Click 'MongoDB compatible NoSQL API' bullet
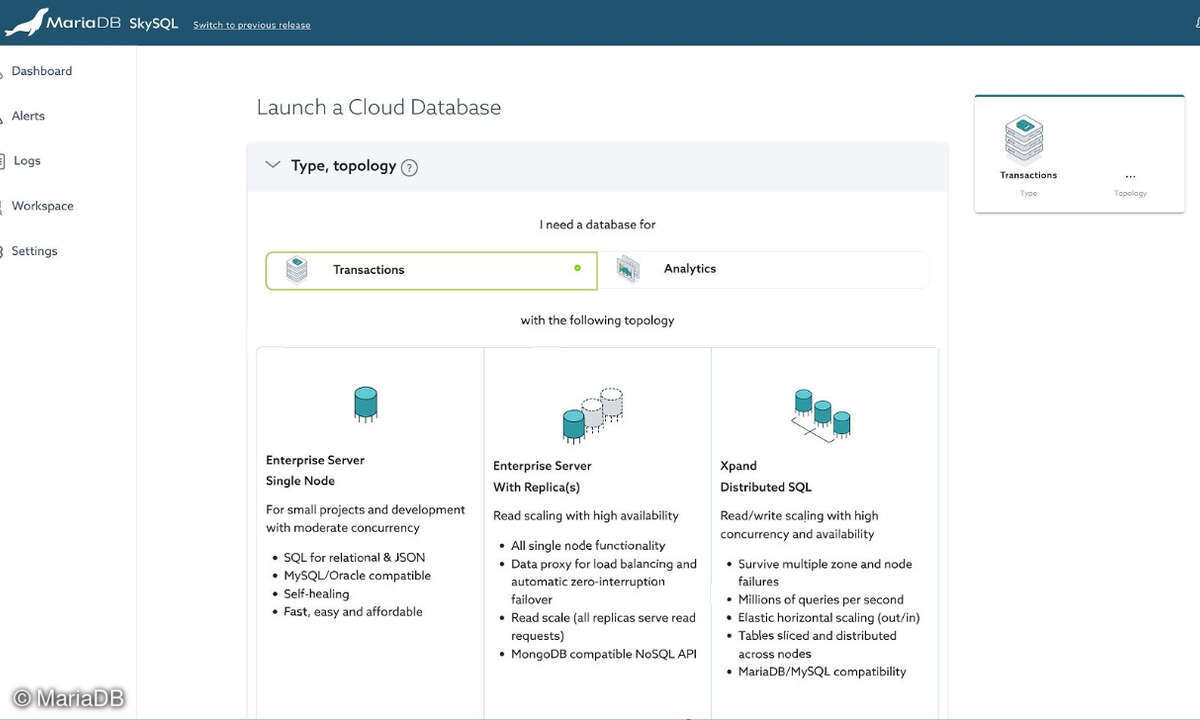The width and height of the screenshot is (1200, 720). [604, 654]
